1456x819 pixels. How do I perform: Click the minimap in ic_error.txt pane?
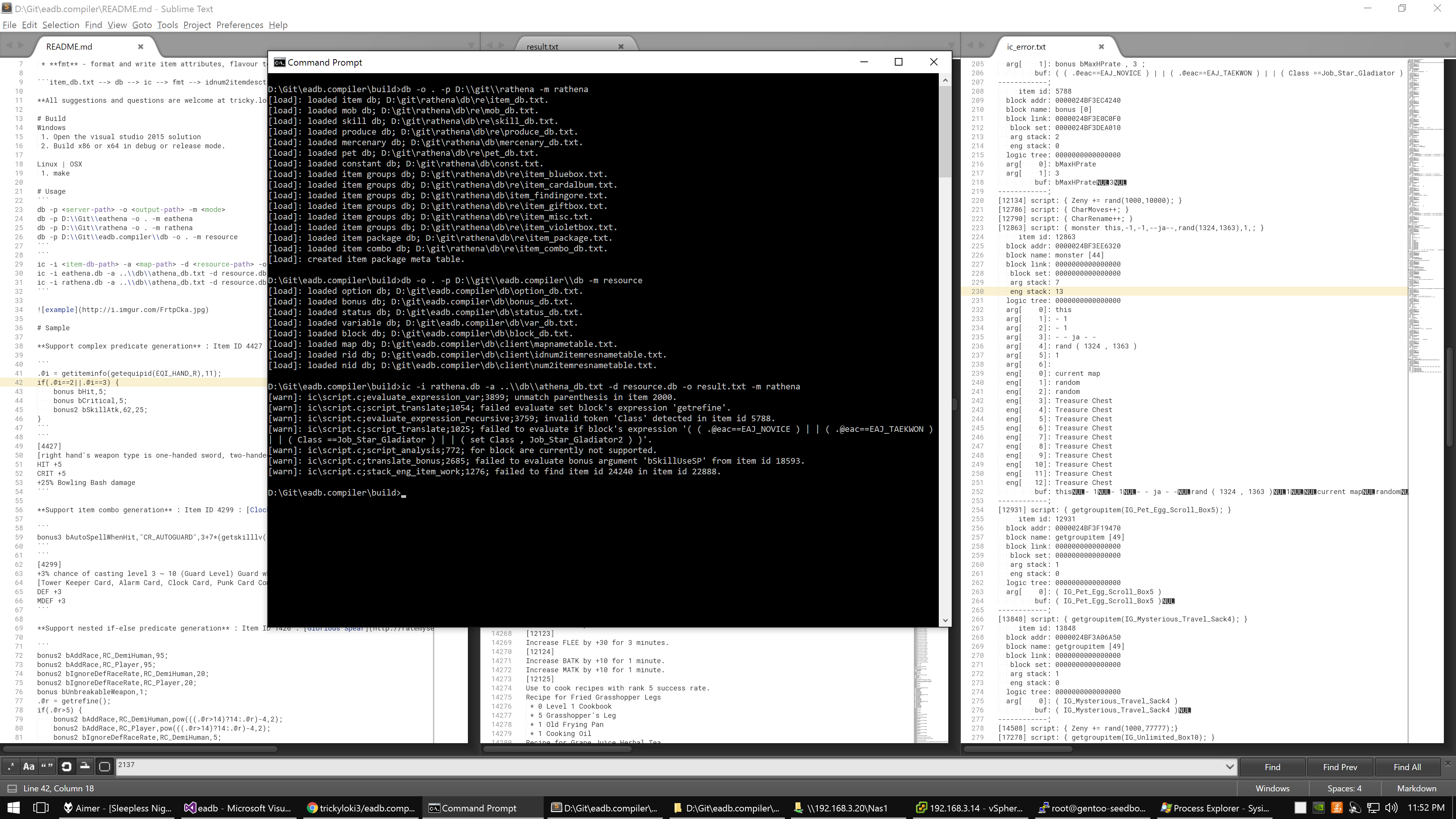pyautogui.click(x=1425, y=226)
